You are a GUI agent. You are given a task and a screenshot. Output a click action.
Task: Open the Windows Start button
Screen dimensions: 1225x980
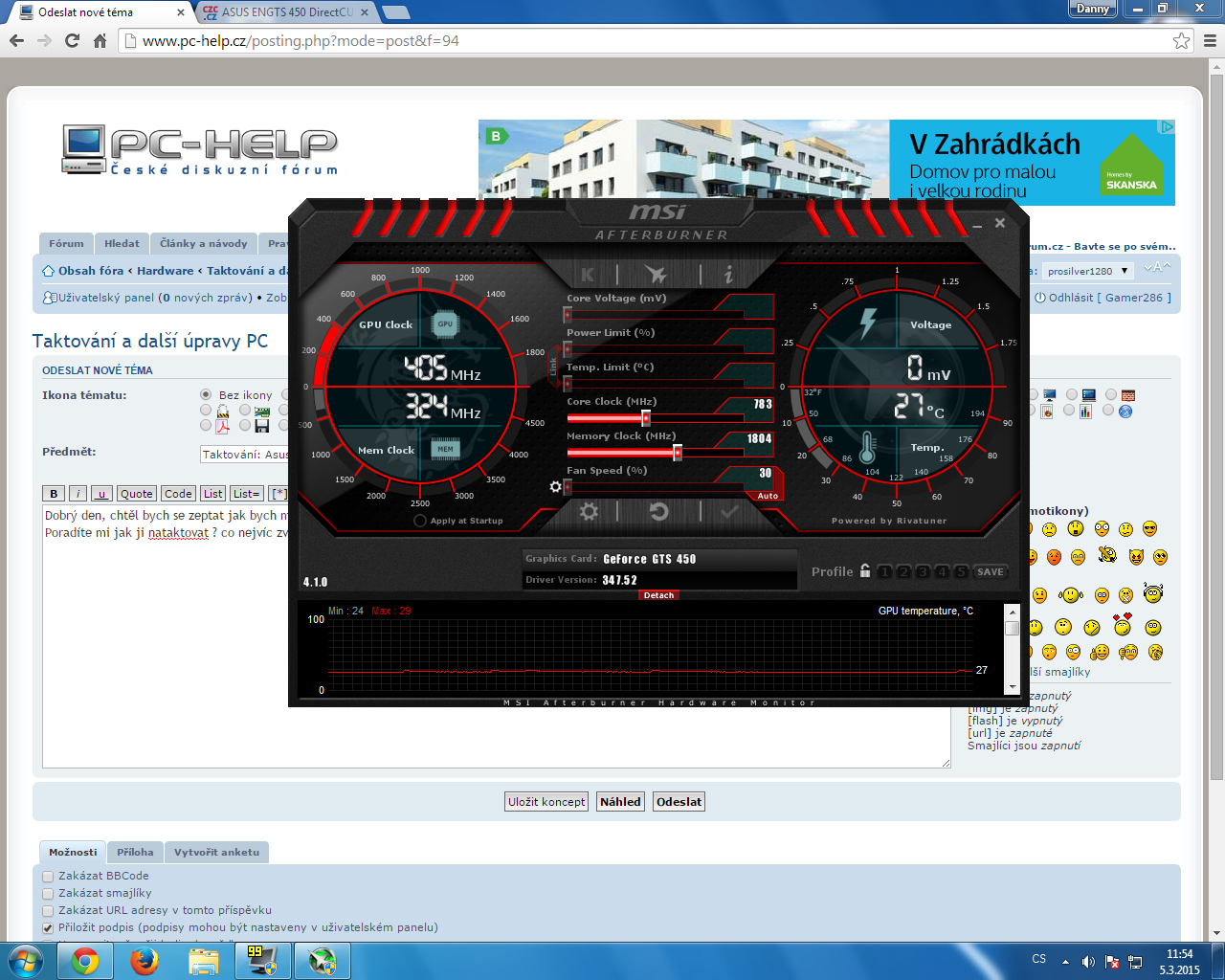[25, 960]
